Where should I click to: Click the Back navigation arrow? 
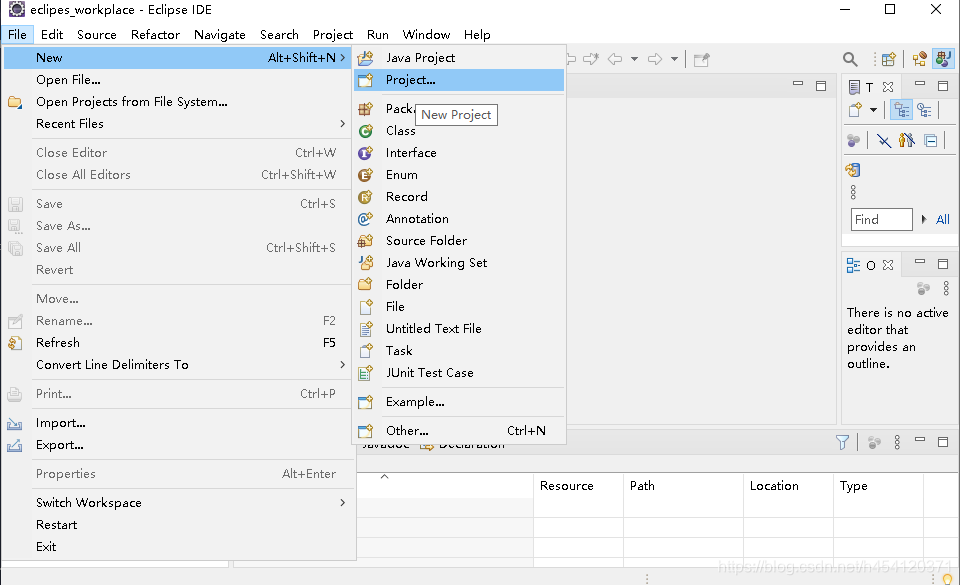tap(615, 59)
